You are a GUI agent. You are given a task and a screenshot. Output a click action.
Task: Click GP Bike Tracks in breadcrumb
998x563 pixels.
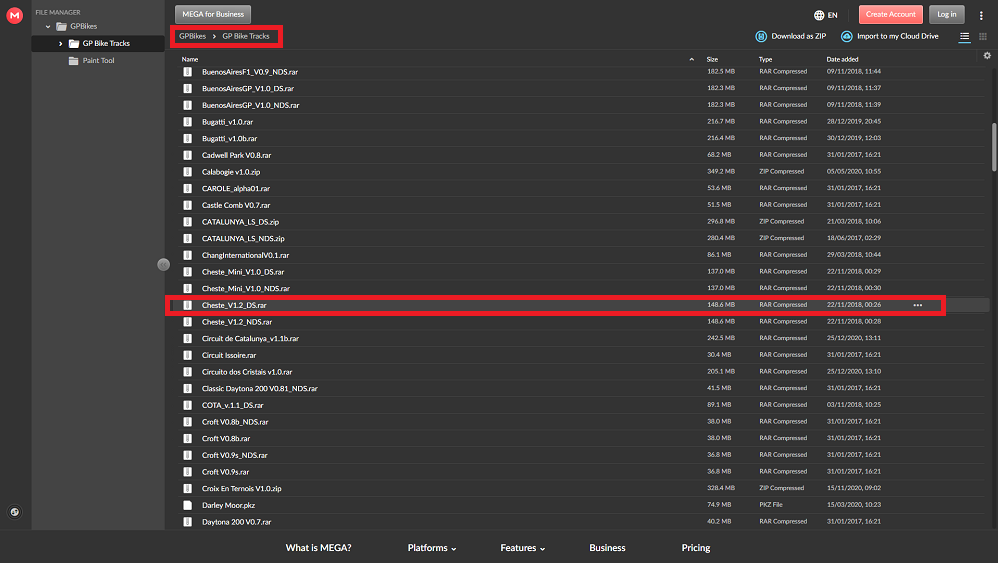click(246, 36)
